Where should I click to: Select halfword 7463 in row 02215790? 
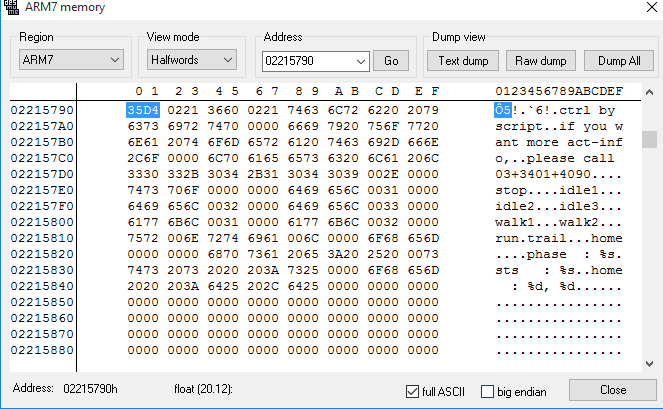click(x=303, y=110)
